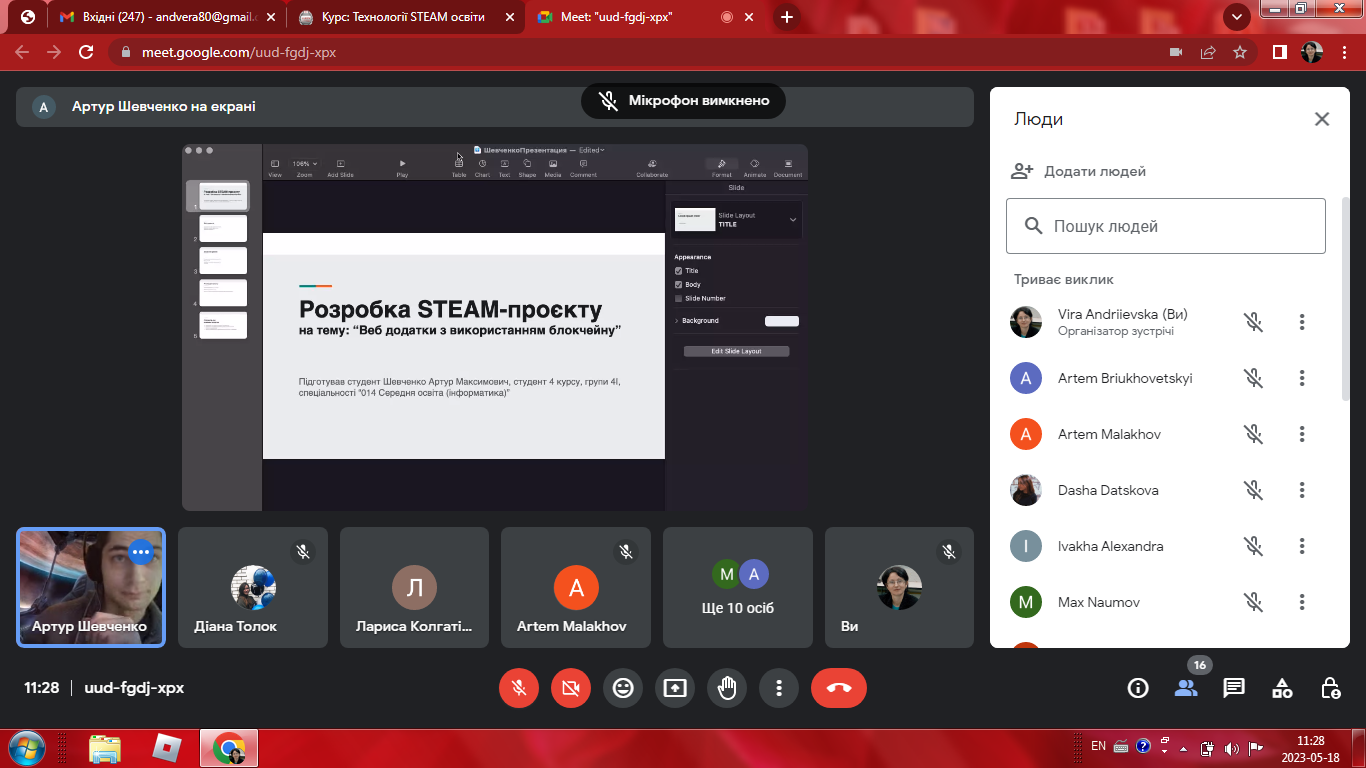
Task: Click the Мікрофон вимкнено notification
Action: tap(683, 101)
